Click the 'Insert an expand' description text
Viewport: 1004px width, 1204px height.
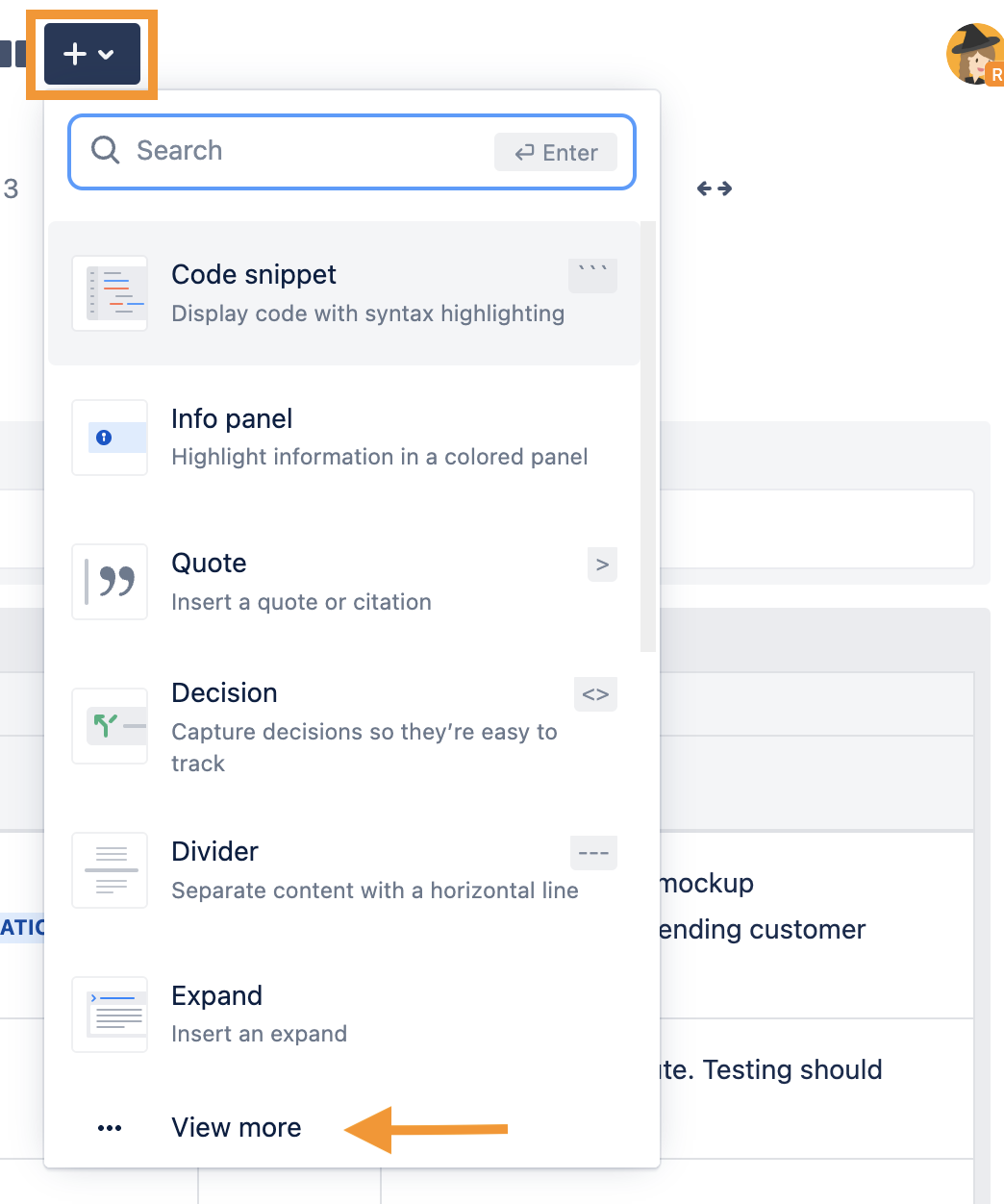(259, 1034)
